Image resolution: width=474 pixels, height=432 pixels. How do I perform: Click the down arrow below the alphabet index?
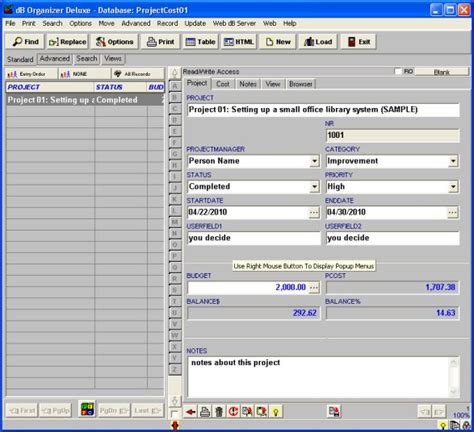click(x=175, y=401)
